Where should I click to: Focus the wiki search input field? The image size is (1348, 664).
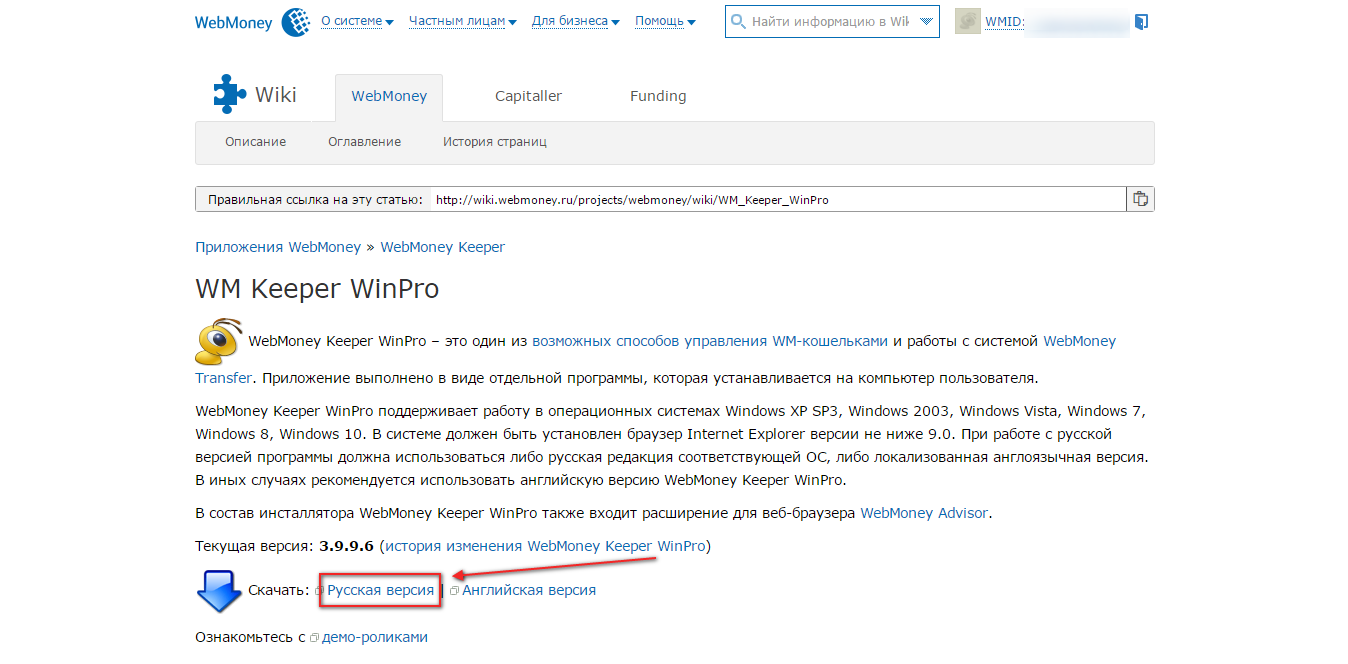[x=830, y=22]
